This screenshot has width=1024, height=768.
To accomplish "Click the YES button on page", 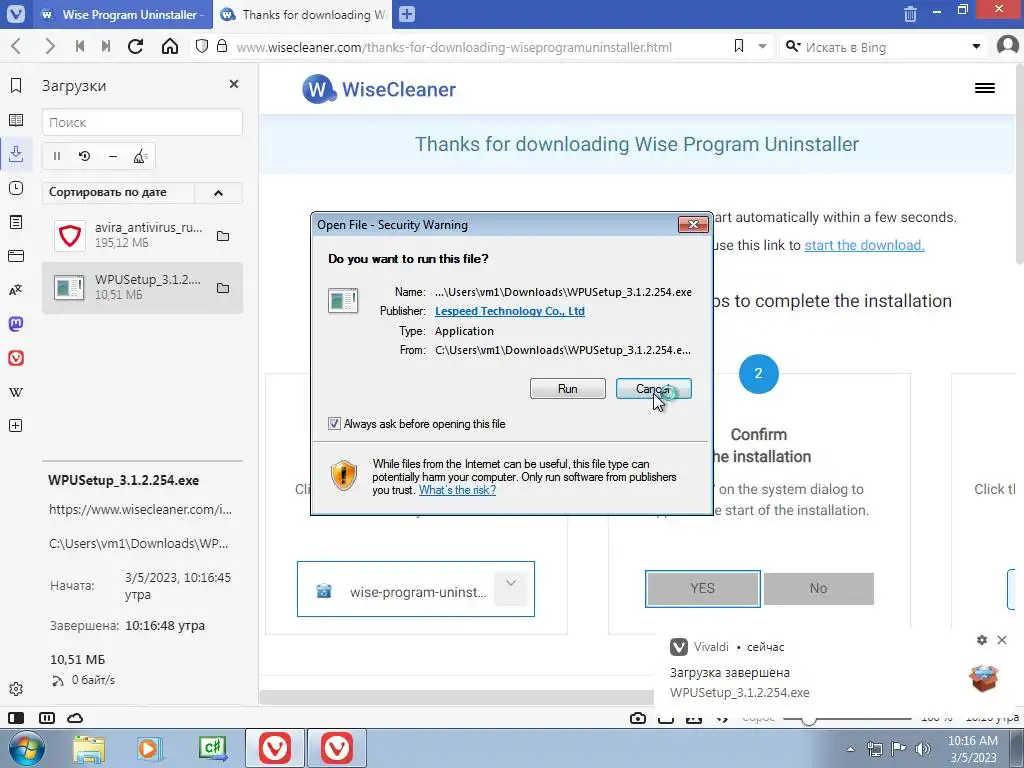I will click(703, 588).
